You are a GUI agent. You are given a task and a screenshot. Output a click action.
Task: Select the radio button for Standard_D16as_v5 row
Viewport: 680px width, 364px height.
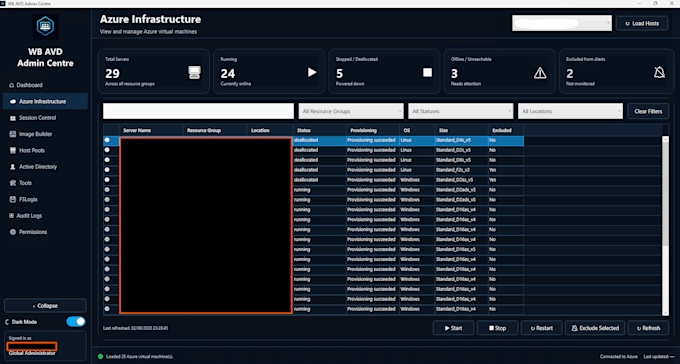[107, 249]
